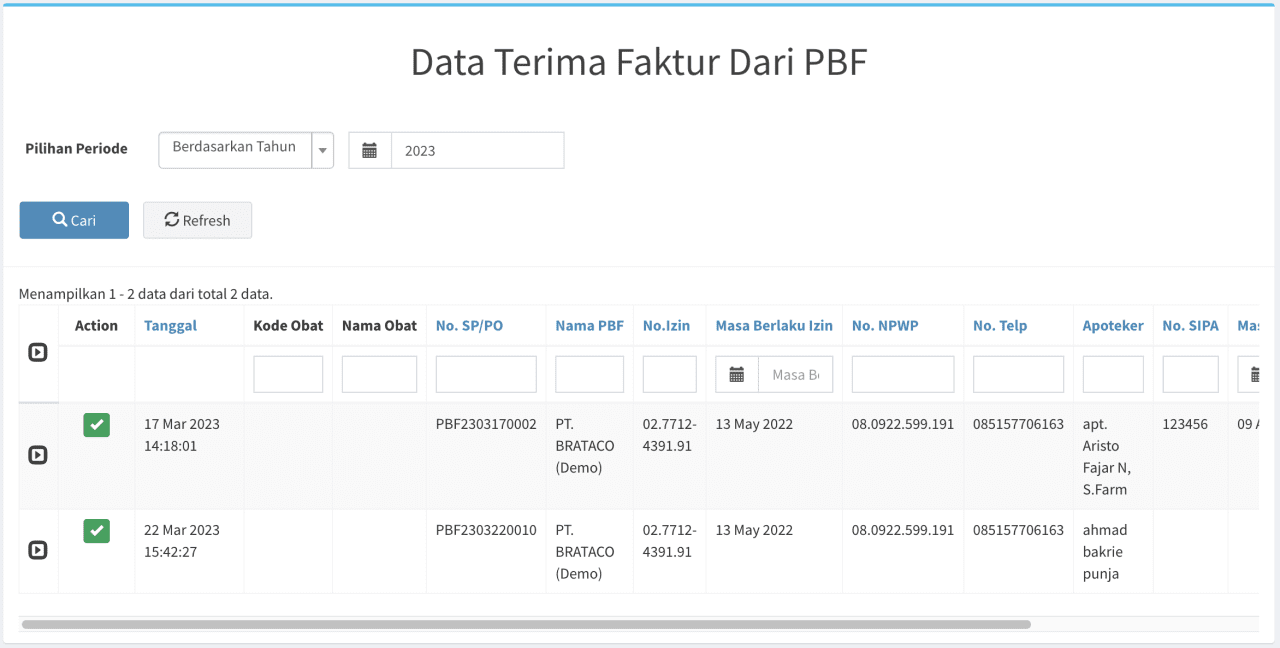Click the Refresh button
1280x648 pixels.
click(x=197, y=220)
